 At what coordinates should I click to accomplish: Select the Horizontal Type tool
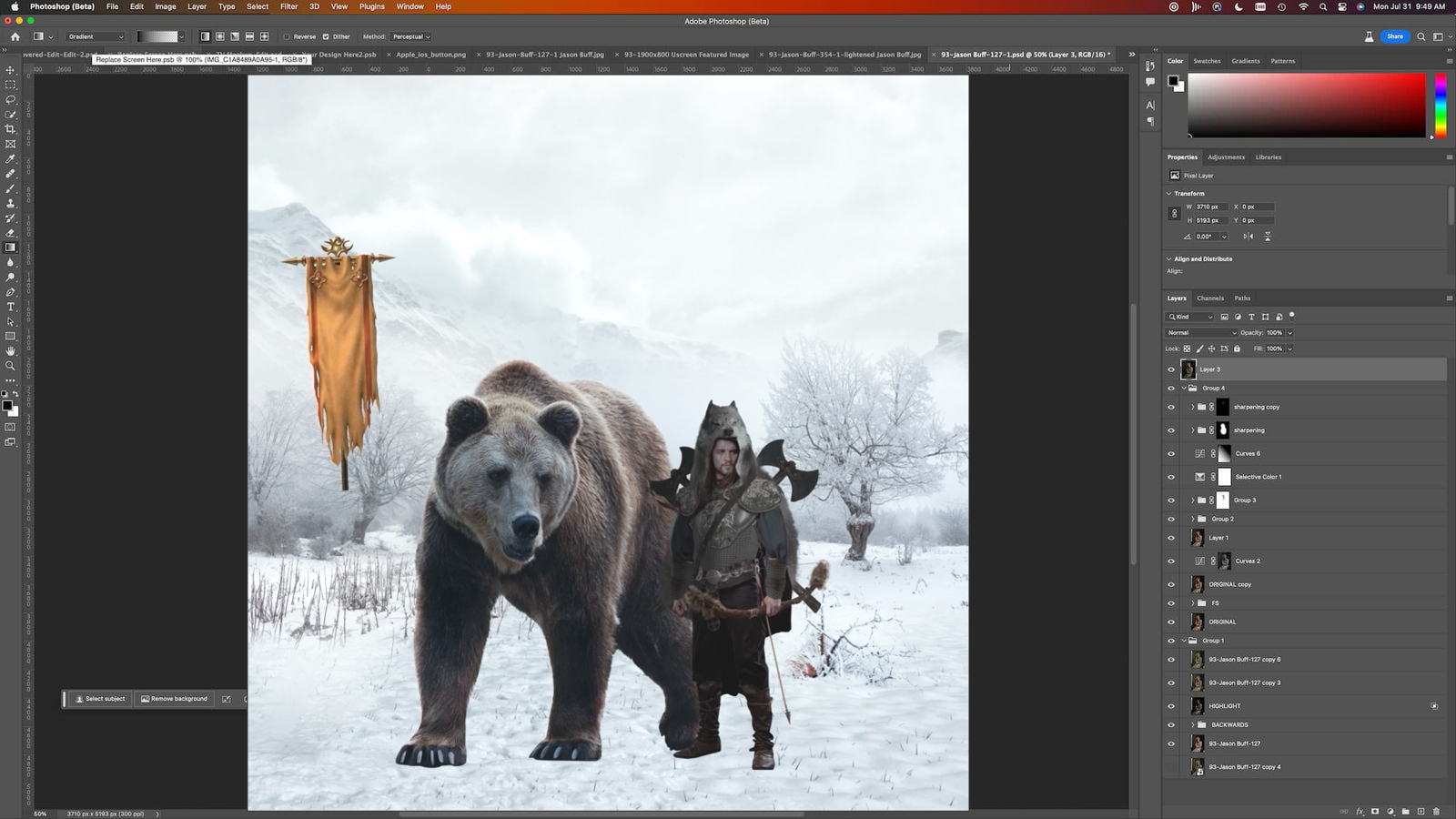[x=11, y=307]
